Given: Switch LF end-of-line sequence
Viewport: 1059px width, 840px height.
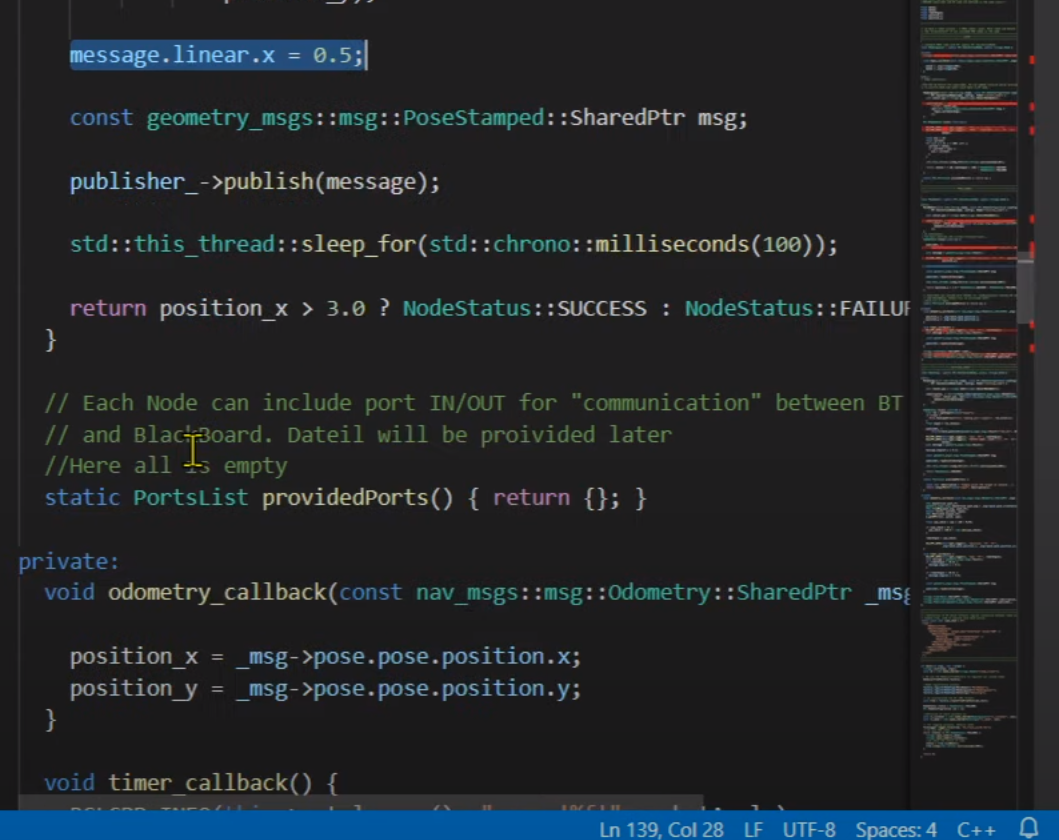Looking at the screenshot, I should point(753,830).
